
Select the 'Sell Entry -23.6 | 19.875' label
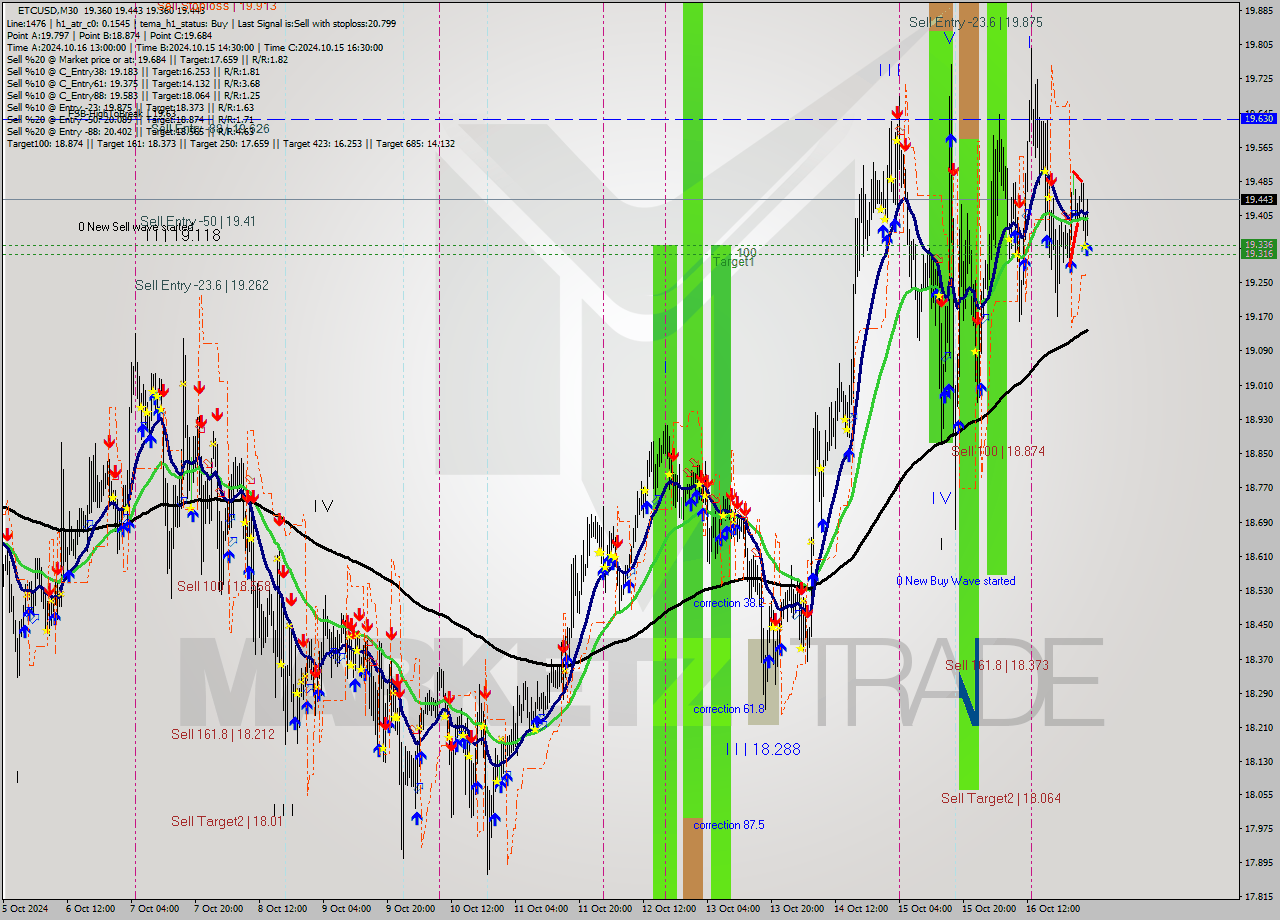976,22
